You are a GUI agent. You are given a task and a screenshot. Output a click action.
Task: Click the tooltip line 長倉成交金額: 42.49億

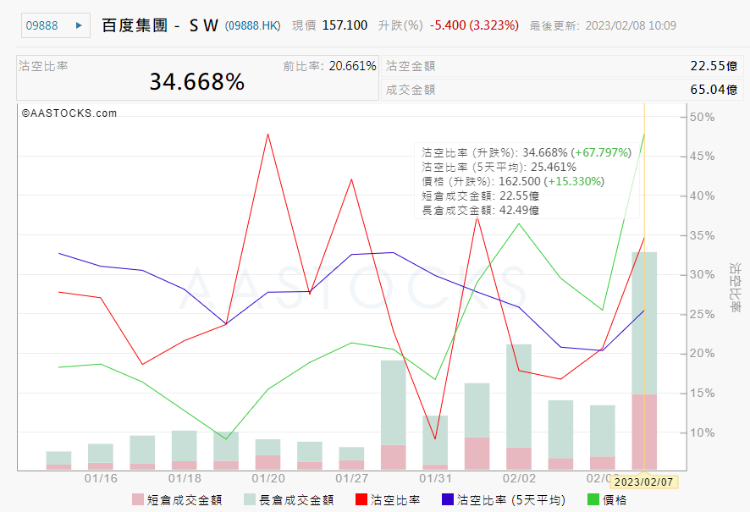(x=480, y=210)
